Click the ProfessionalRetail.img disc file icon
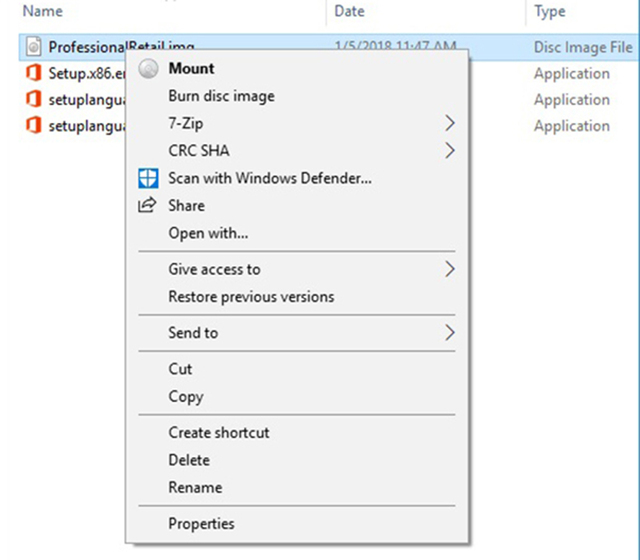The width and height of the screenshot is (640, 560). click(x=33, y=47)
